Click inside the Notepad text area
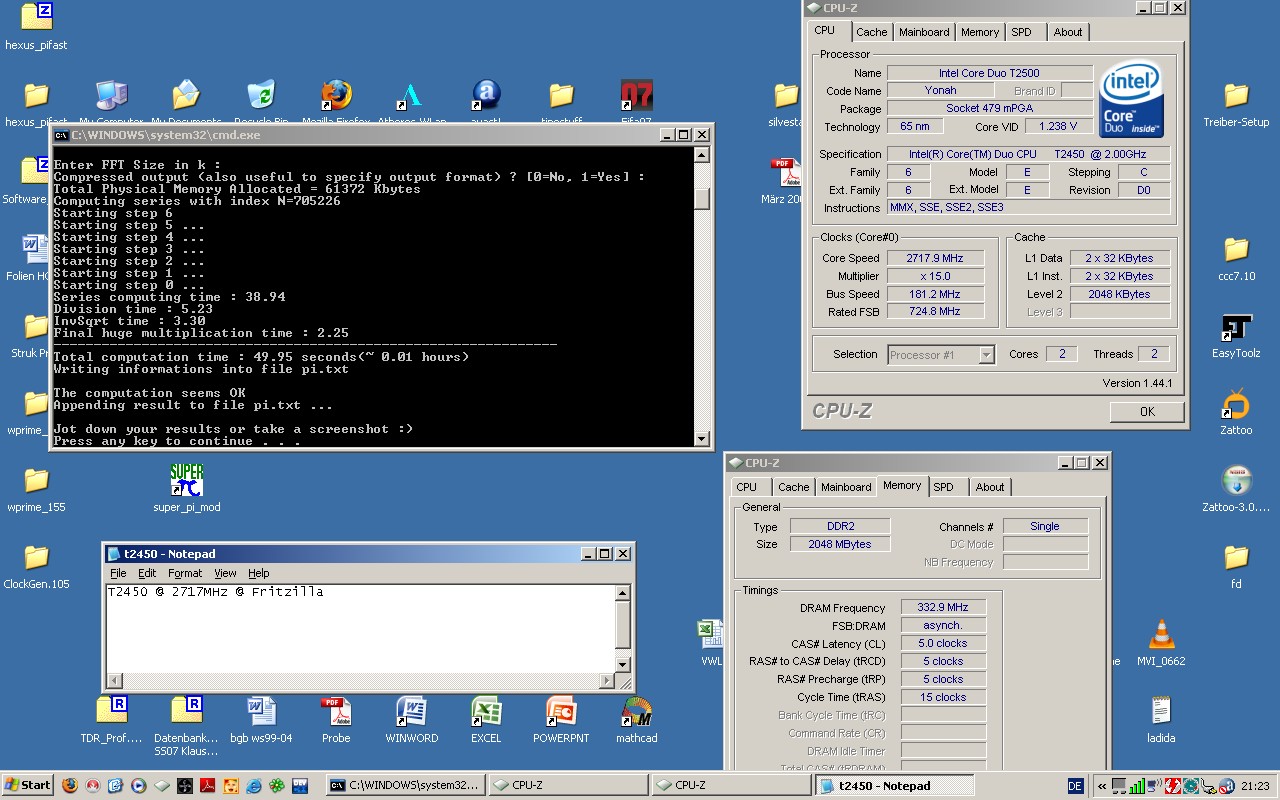Screen dimensions: 1280x800 pos(360,627)
